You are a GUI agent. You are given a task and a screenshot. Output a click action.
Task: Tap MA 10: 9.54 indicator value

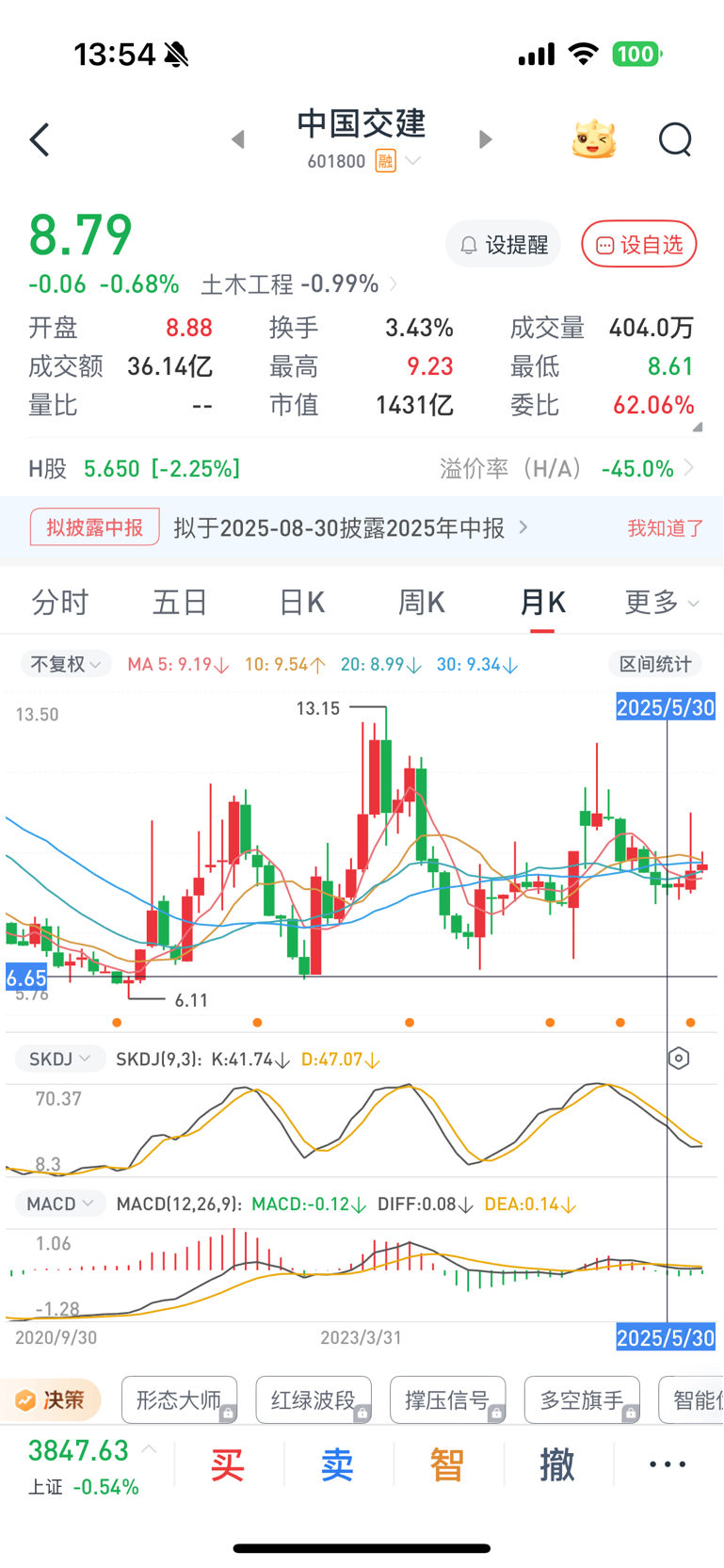[x=285, y=665]
